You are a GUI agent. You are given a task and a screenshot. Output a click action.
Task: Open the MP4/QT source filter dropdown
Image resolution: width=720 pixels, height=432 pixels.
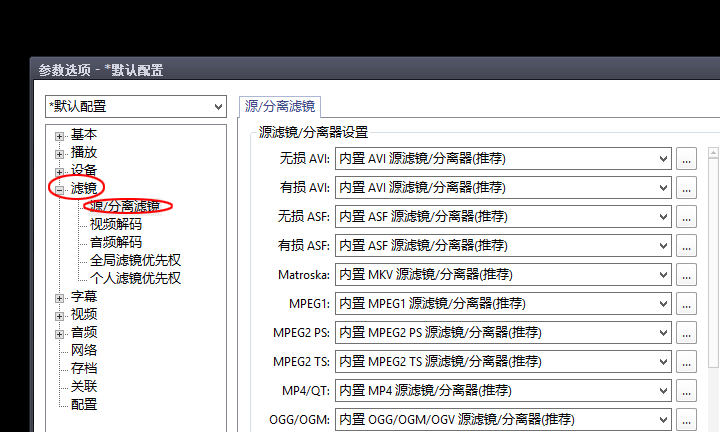[502, 390]
